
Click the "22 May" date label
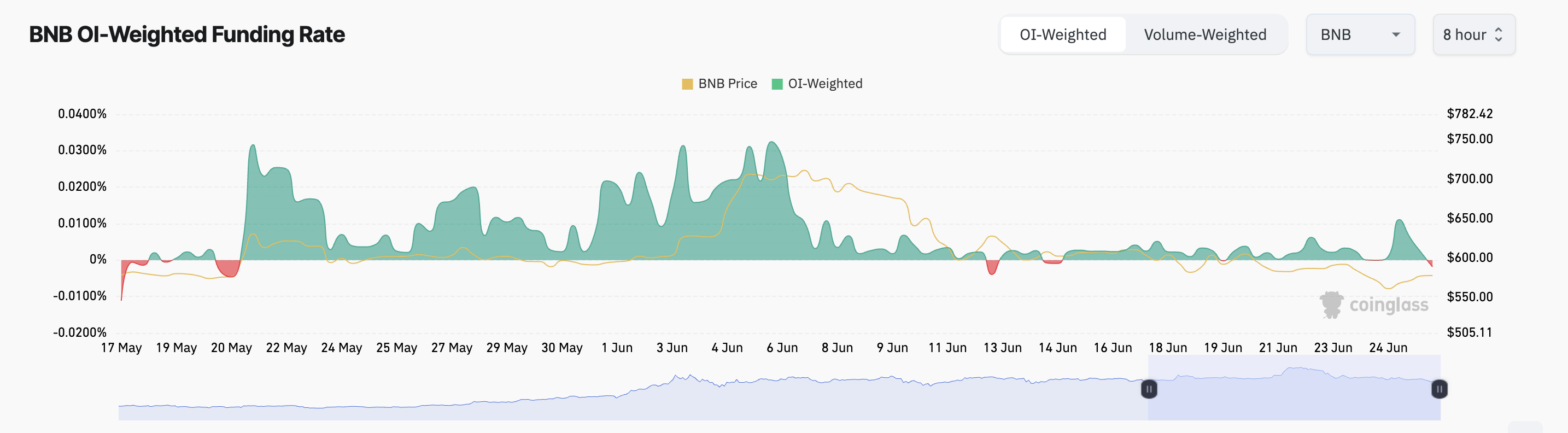(286, 348)
